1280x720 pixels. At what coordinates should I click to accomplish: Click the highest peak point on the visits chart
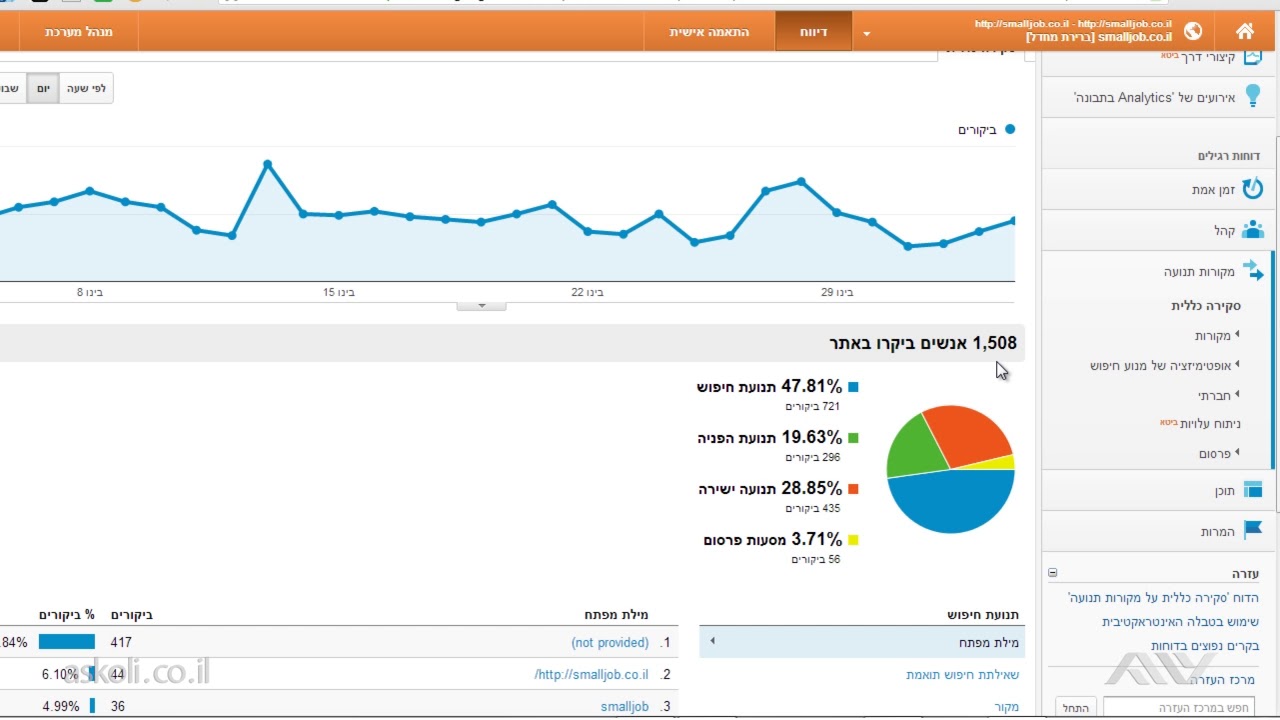pyautogui.click(x=267, y=164)
